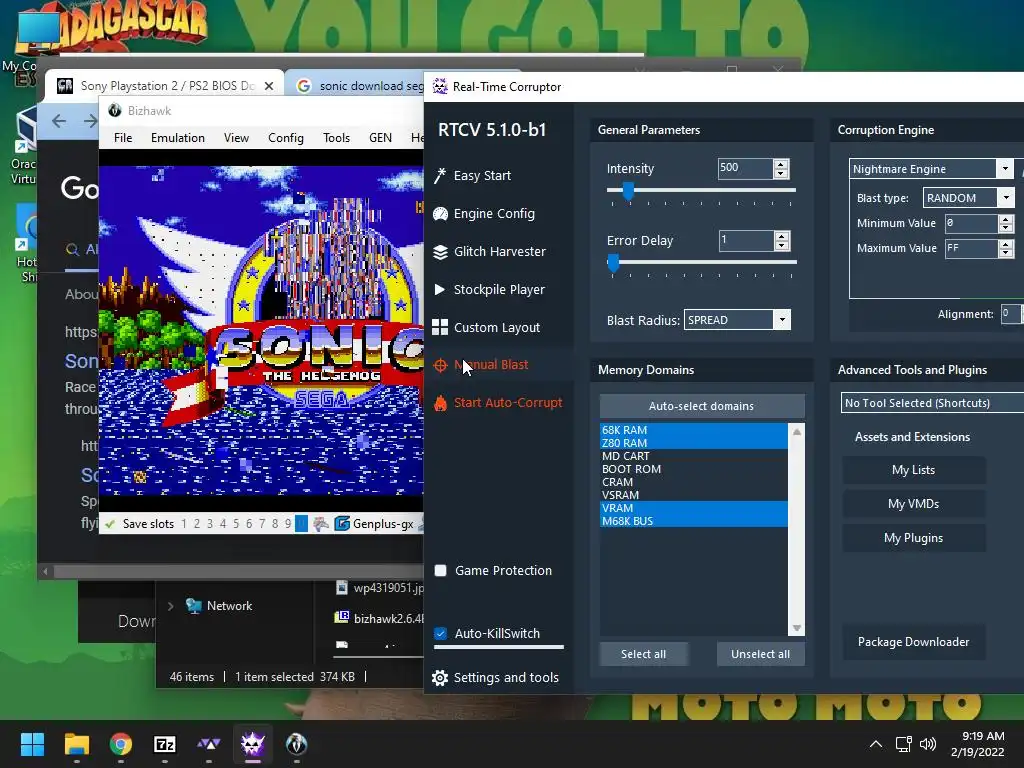
Task: Open Package Downloader button
Action: 913,641
